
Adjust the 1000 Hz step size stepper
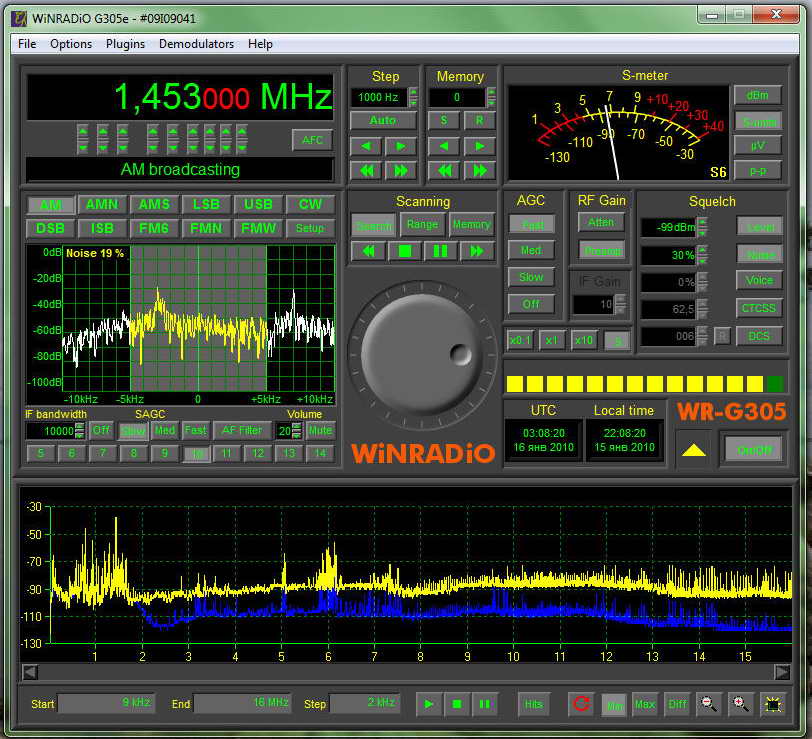click(413, 97)
